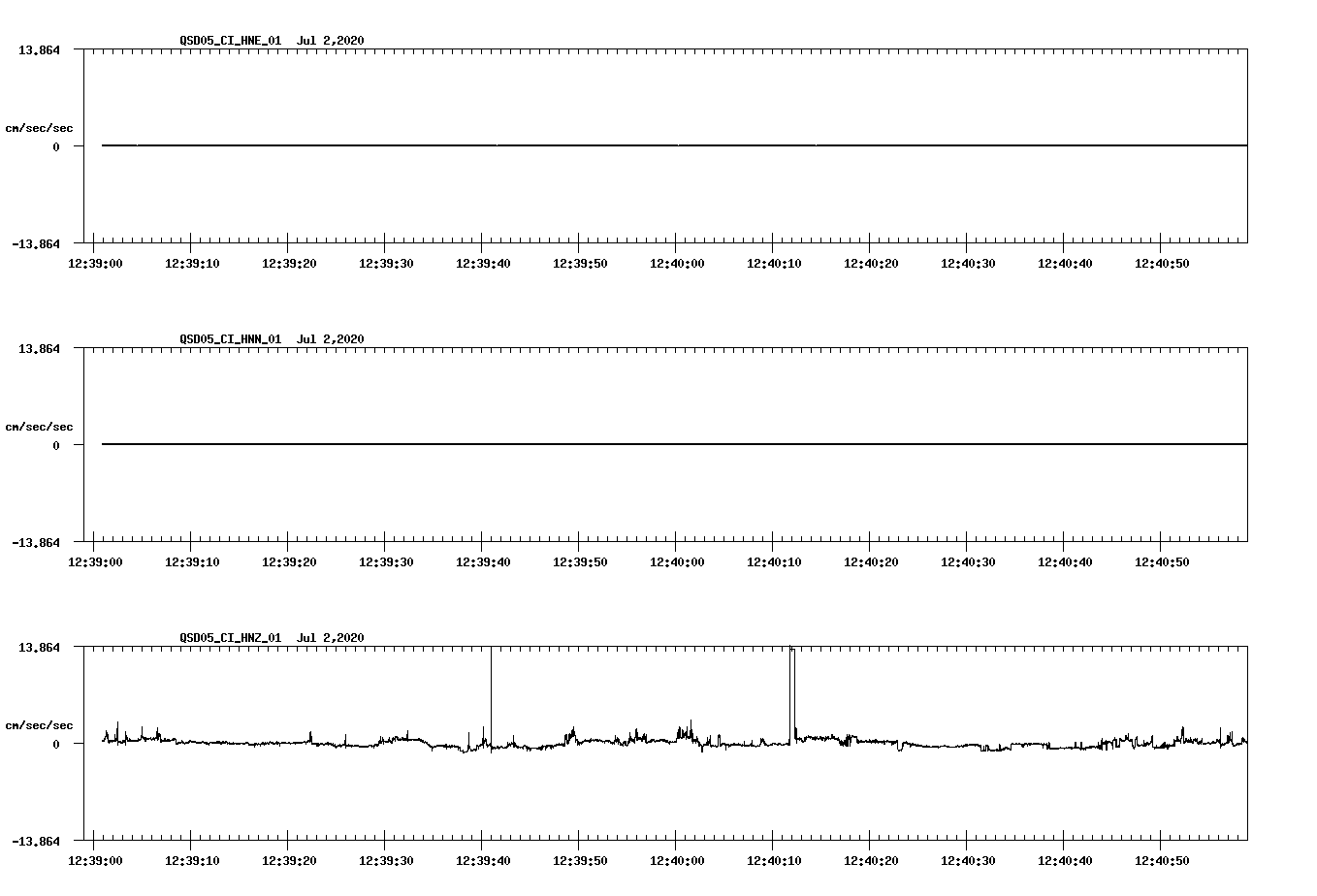Click cm/sec/sec unit label on HNN chart
This screenshot has width=1317, height=896.
click(39, 427)
